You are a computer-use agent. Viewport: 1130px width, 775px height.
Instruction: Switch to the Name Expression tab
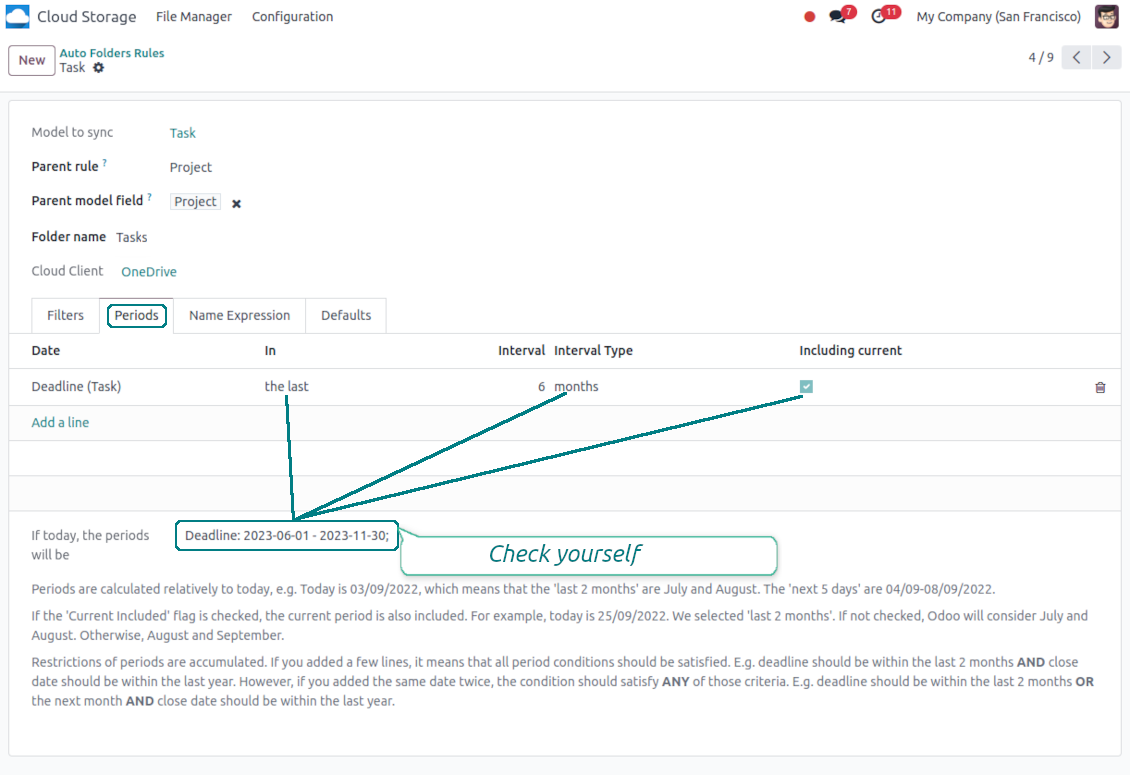pos(239,315)
